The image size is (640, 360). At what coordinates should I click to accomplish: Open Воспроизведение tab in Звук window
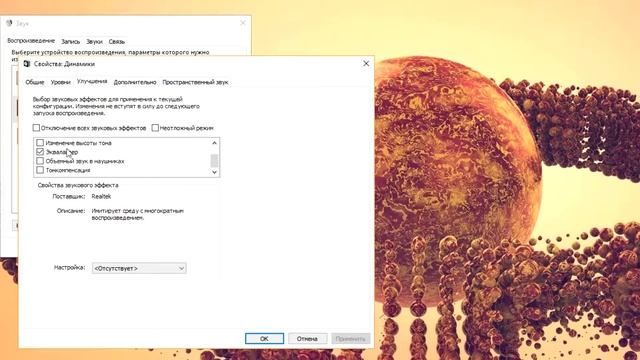click(x=31, y=41)
